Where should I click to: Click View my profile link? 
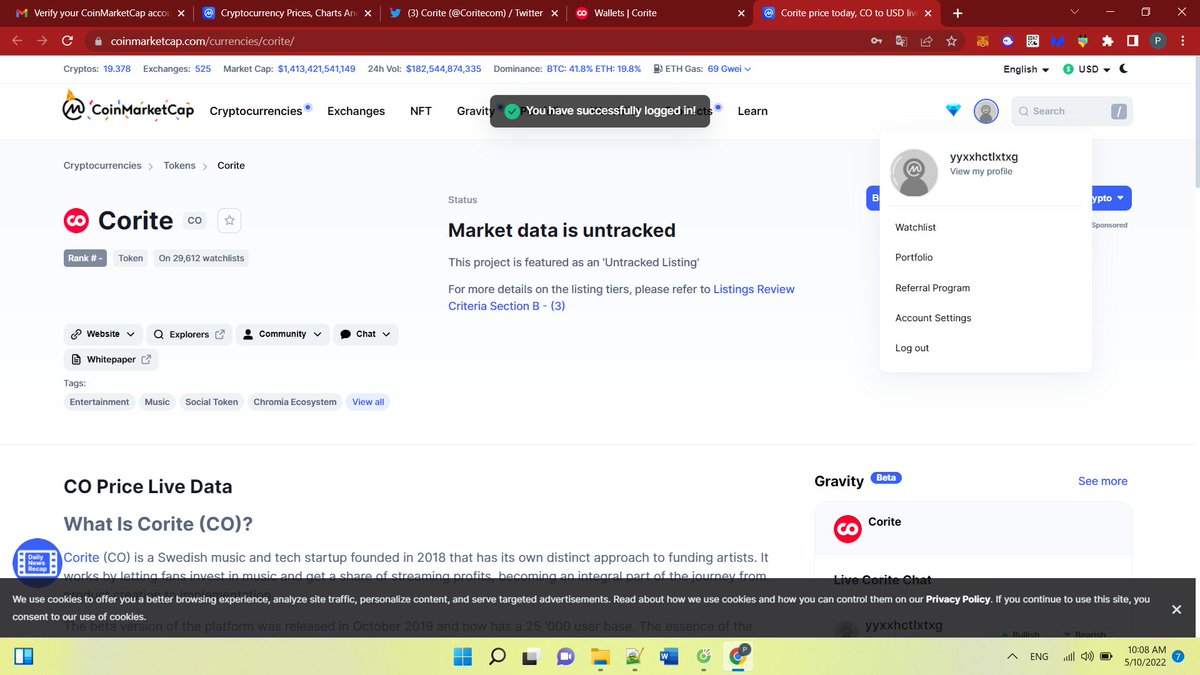tap(981, 172)
